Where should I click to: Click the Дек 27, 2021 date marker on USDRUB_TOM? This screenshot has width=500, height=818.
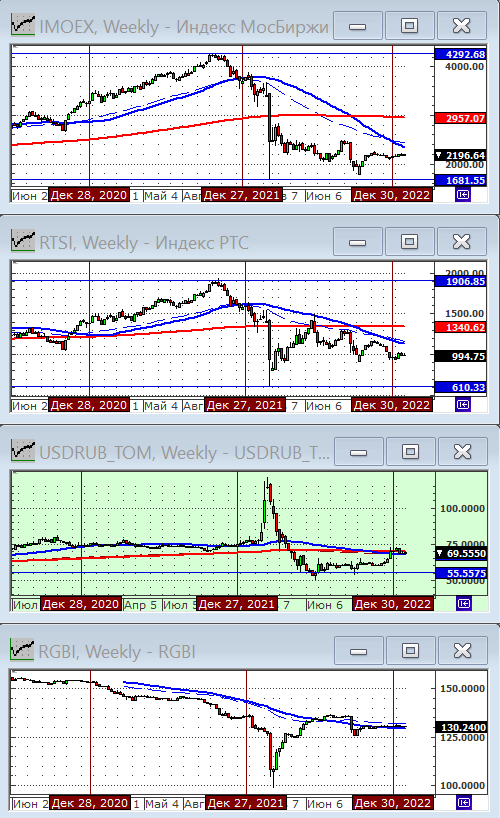tap(237, 604)
